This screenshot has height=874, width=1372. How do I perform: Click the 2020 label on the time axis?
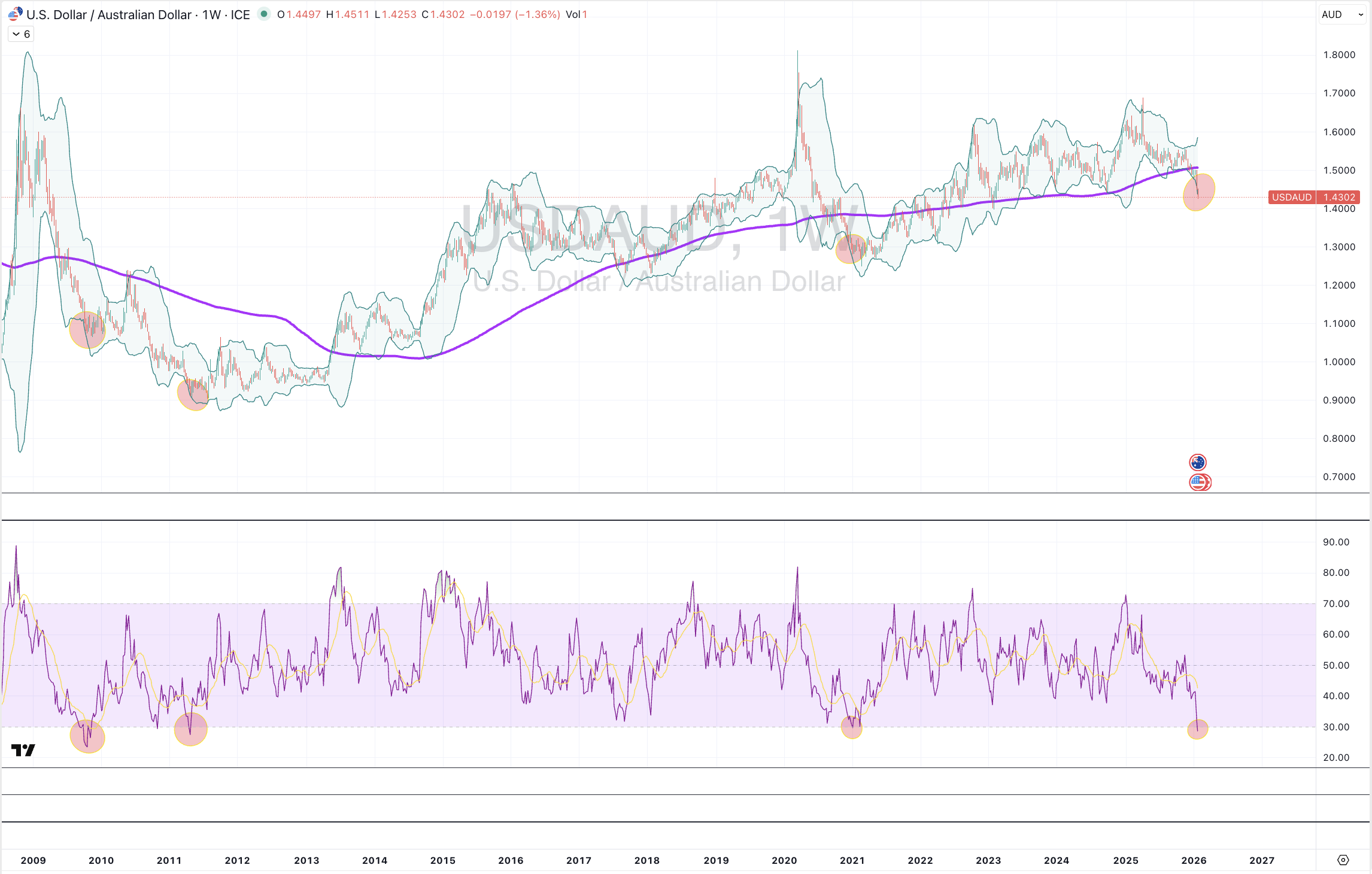pyautogui.click(x=784, y=860)
